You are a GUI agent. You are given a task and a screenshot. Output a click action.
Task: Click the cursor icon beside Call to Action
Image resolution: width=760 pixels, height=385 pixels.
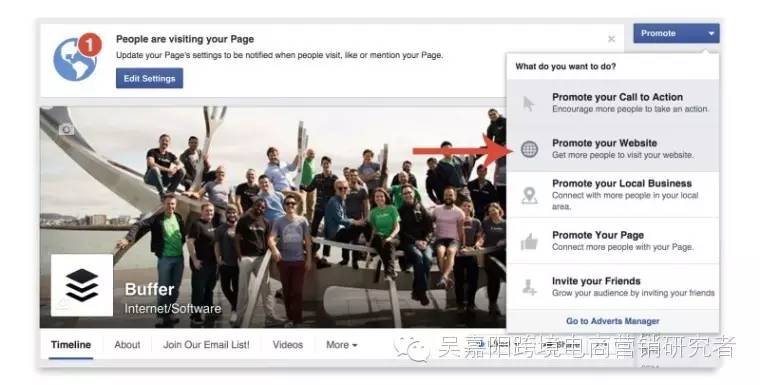pos(528,103)
